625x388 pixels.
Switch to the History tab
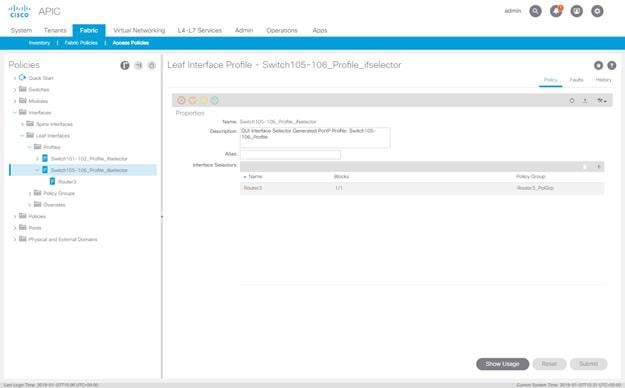(x=603, y=80)
